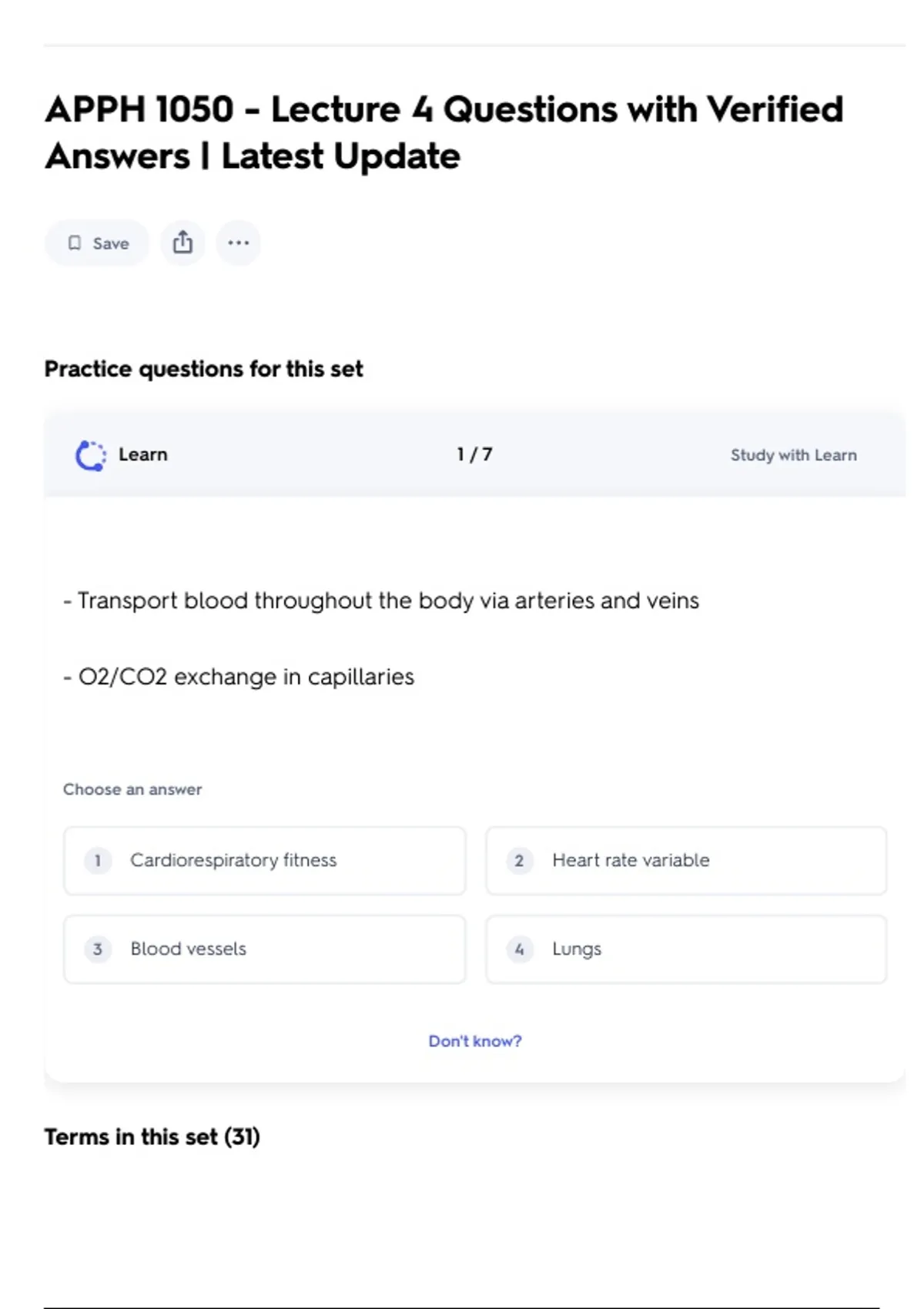
Task: Click the bookmark icon in Save button
Action: 75,243
